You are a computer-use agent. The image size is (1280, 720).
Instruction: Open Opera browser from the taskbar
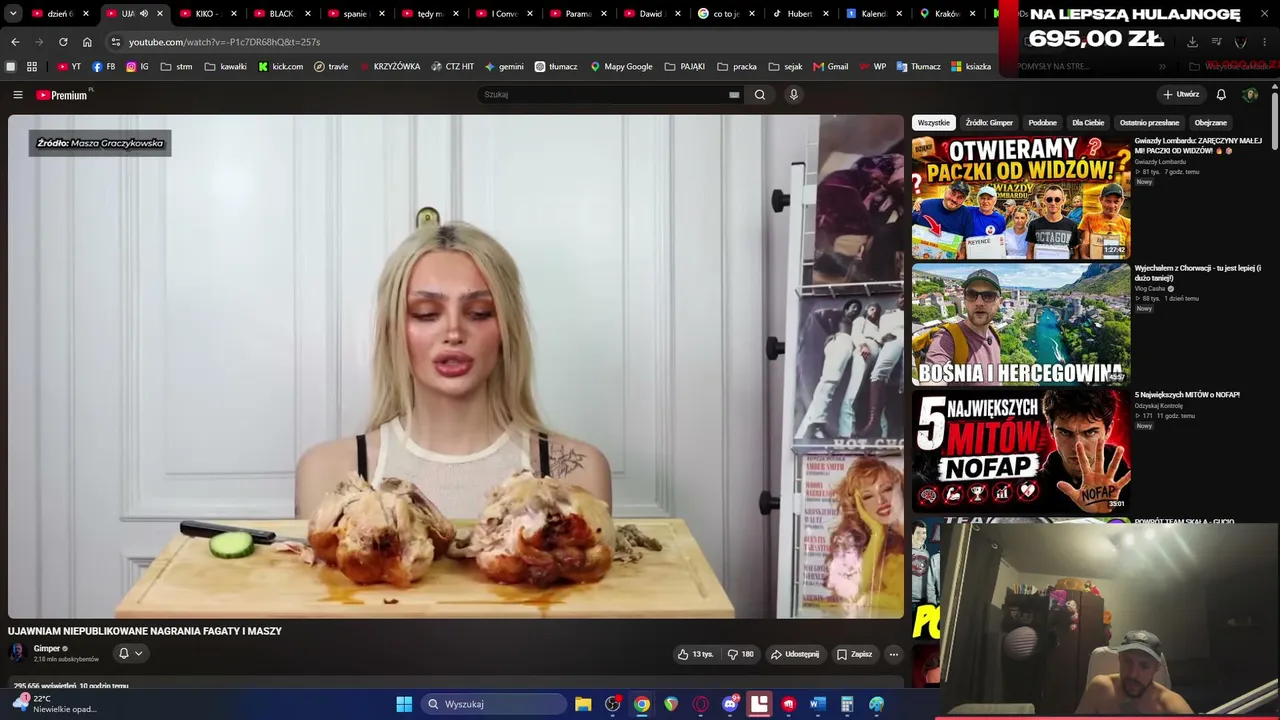click(701, 704)
